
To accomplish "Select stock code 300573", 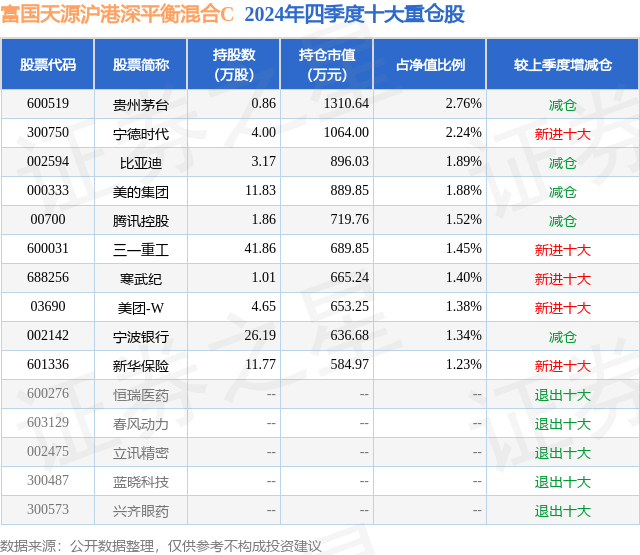I will [48, 509].
